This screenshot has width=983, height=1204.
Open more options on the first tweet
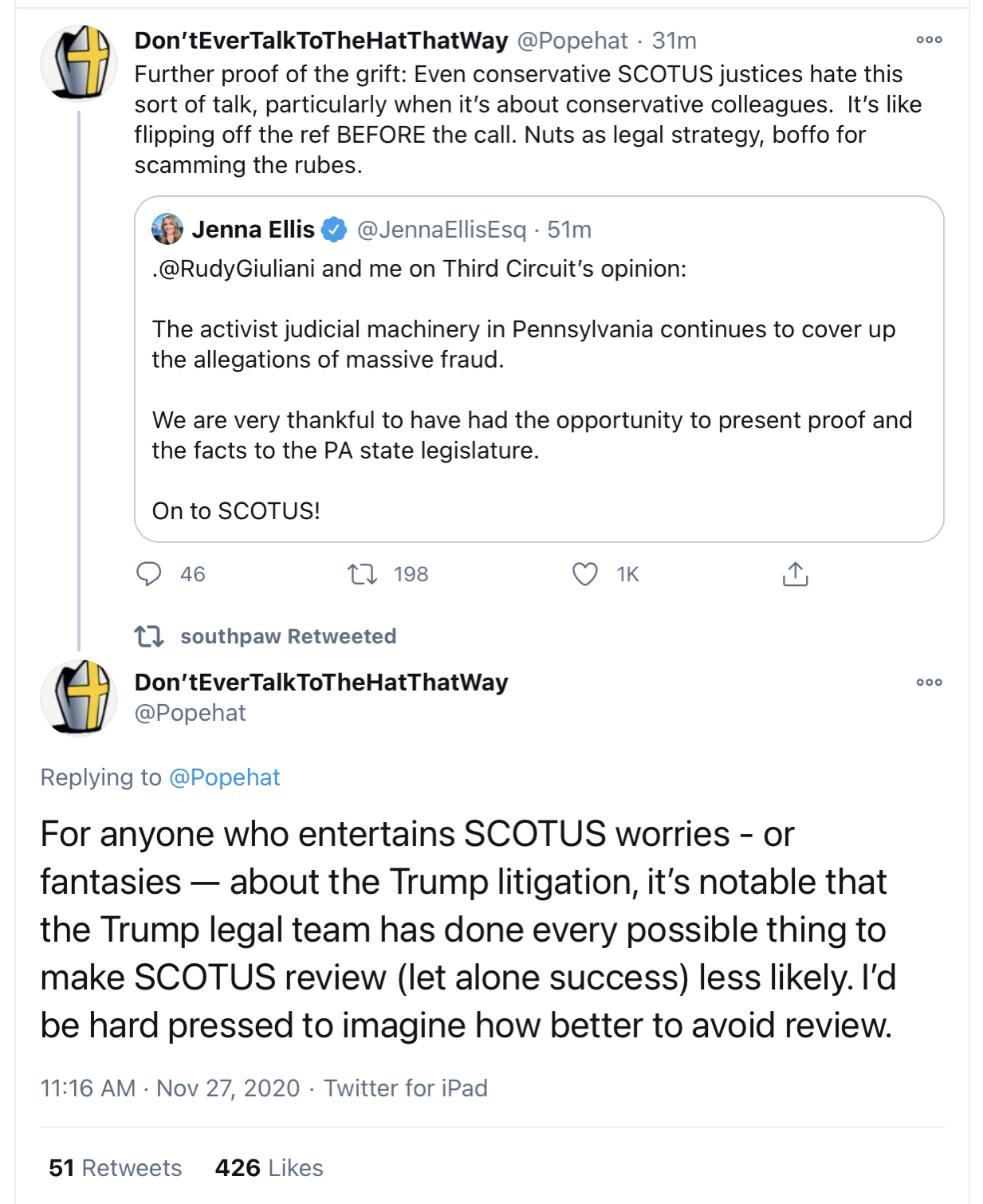(x=929, y=40)
